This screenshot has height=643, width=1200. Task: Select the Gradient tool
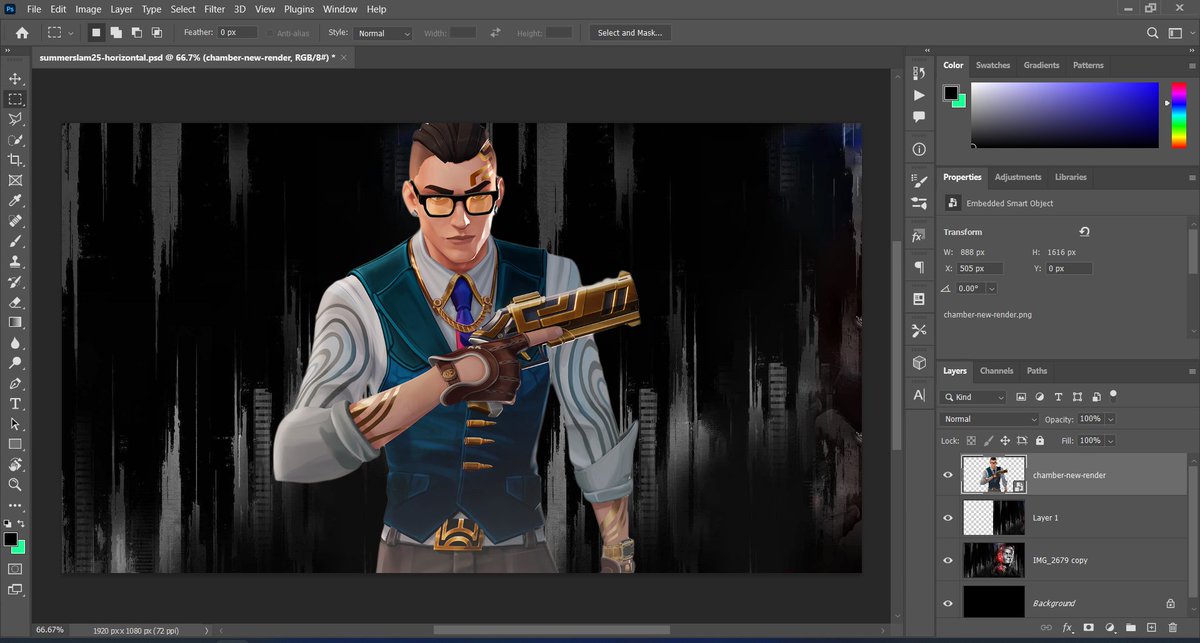pos(15,322)
